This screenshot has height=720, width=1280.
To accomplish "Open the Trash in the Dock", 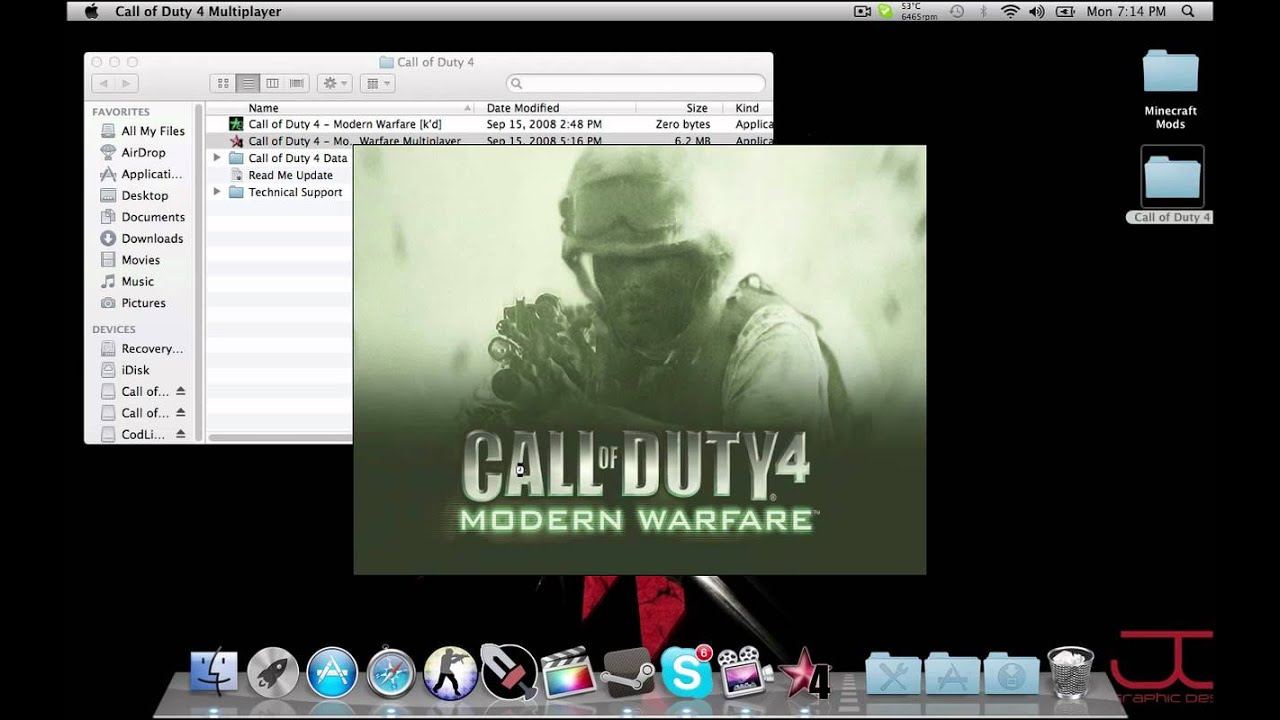I will coord(1070,672).
